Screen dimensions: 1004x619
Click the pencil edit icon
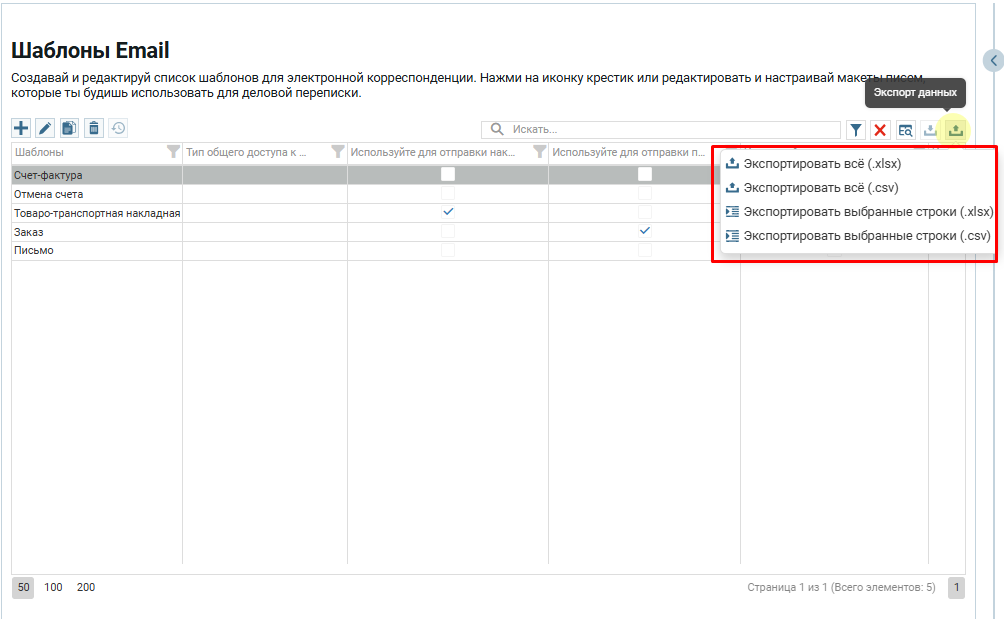45,128
